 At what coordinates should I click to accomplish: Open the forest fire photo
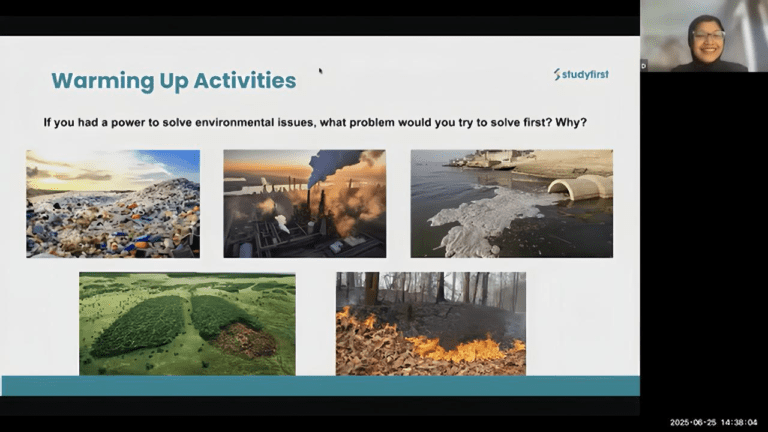coord(430,323)
